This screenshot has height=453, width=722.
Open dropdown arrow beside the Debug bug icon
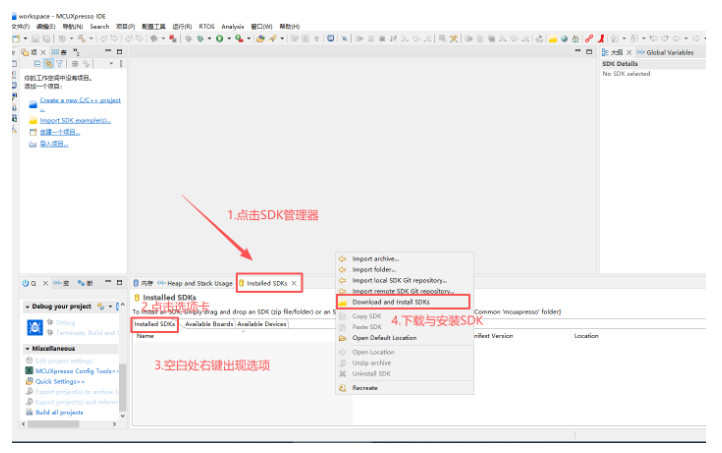coord(209,39)
